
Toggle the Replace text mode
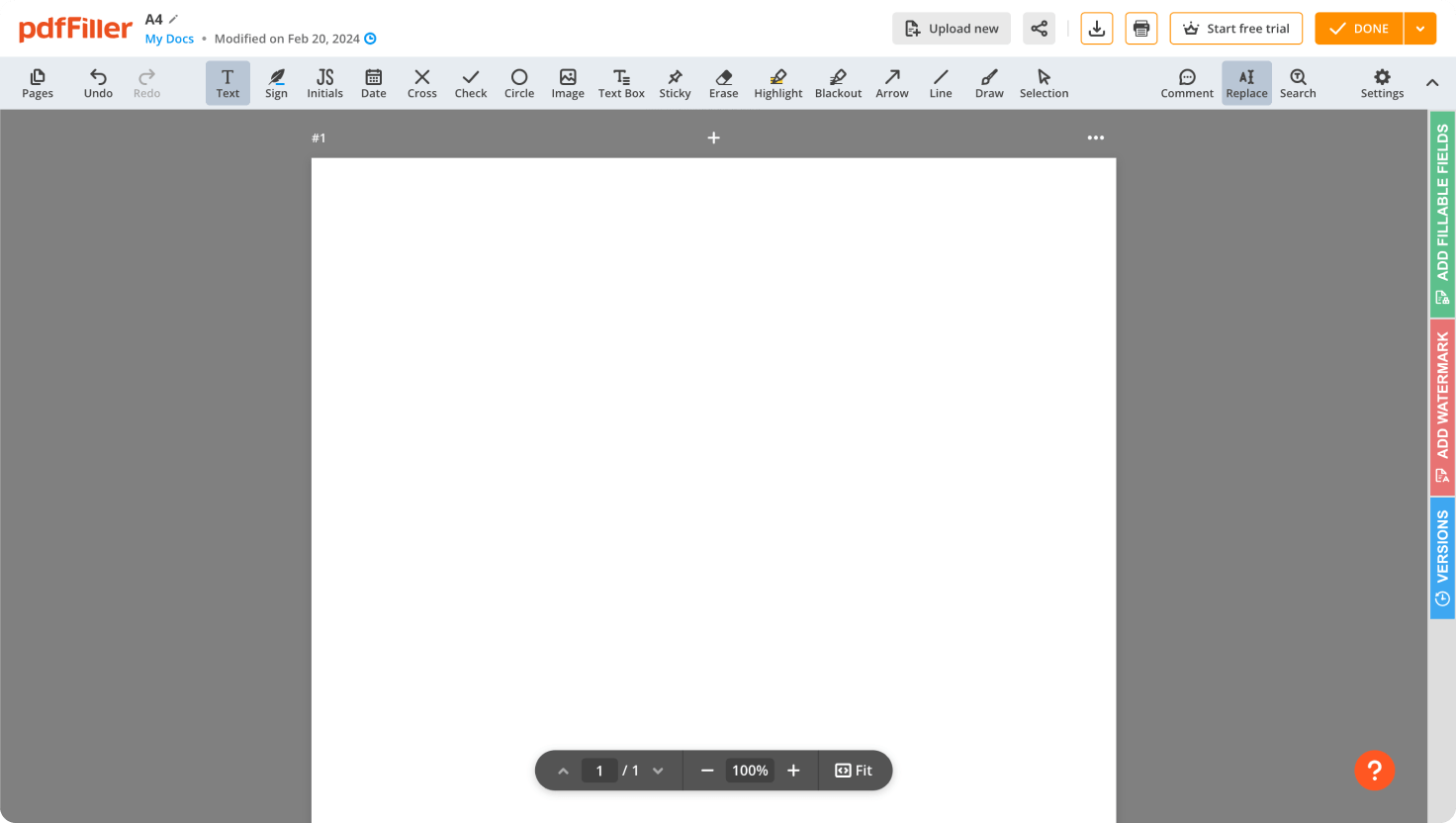(1246, 82)
